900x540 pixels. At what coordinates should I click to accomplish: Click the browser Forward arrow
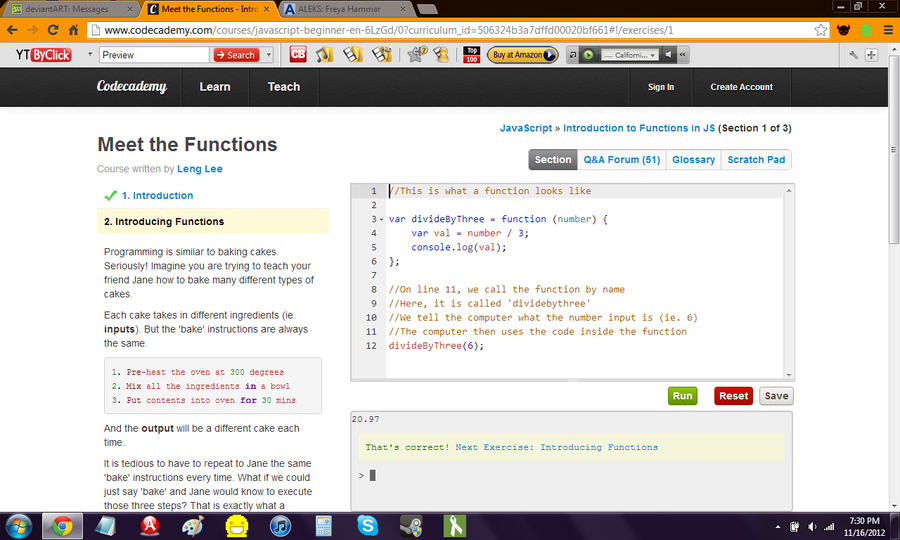pyautogui.click(x=33, y=30)
